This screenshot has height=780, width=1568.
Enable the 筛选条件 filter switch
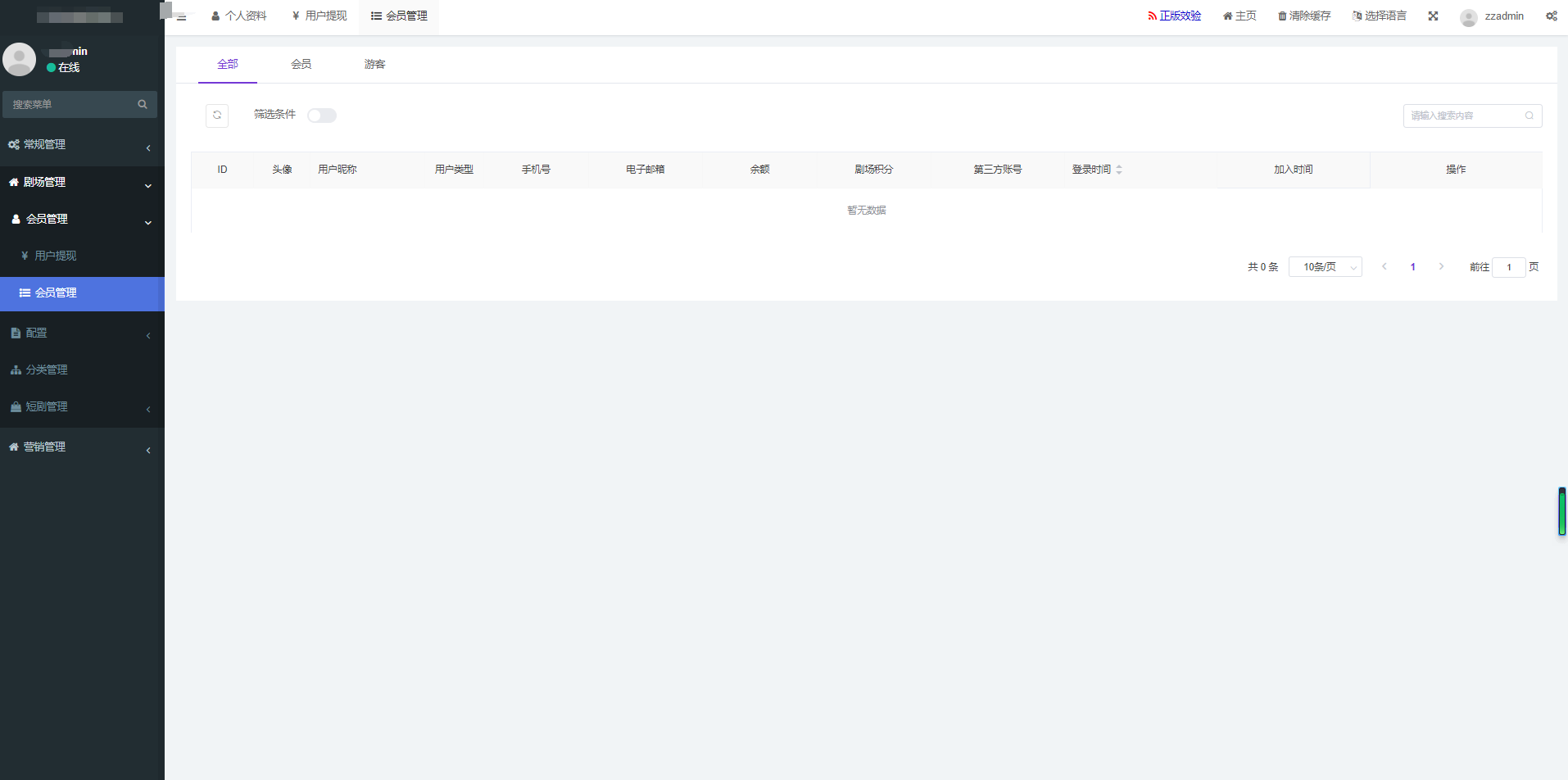point(322,116)
